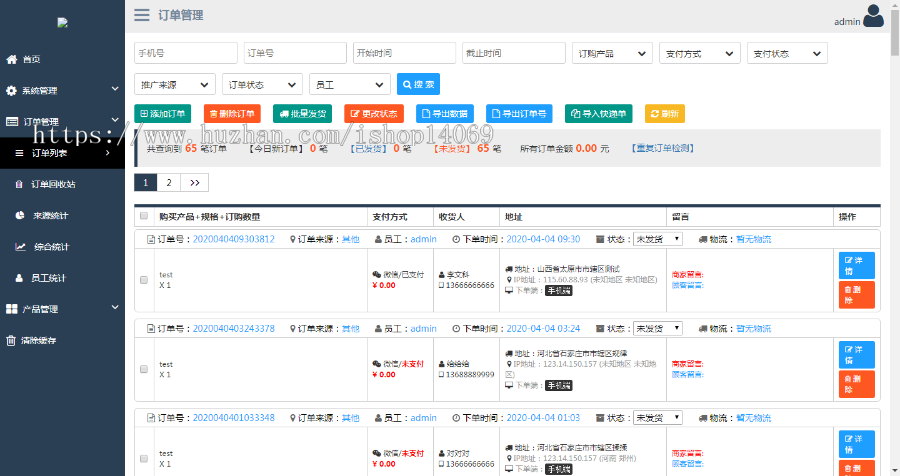This screenshot has height=476, width=900.
Task: Open 订单回收站 in the sidebar
Action: (53, 184)
